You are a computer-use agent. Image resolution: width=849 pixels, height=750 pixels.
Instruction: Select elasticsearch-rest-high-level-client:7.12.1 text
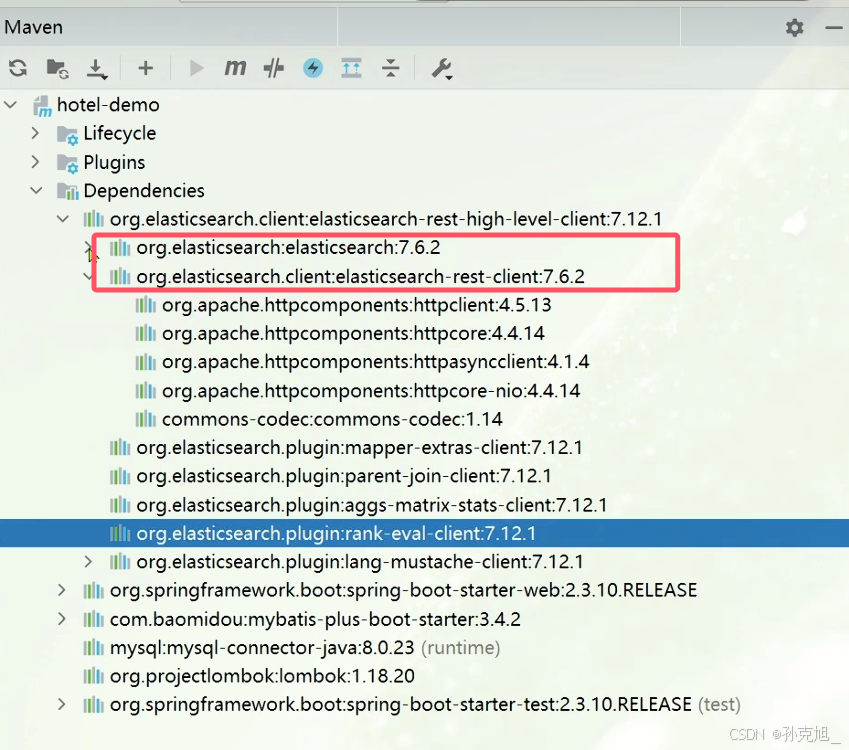[386, 219]
